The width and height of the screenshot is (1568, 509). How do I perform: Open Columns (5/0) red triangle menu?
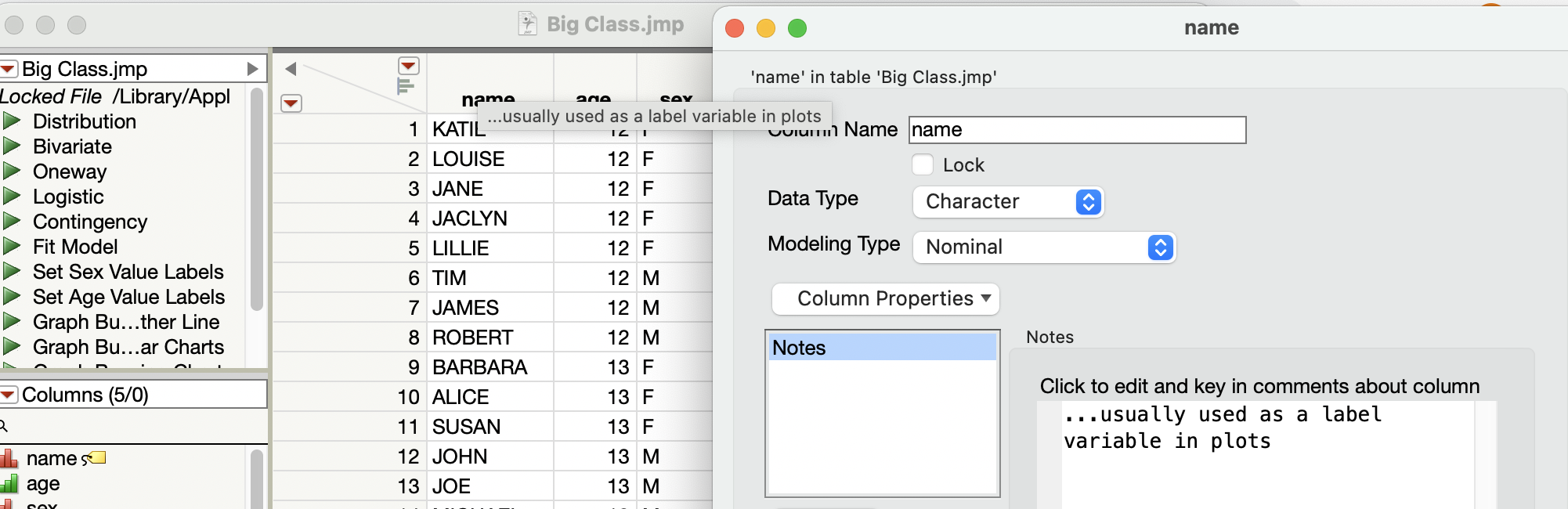point(9,395)
